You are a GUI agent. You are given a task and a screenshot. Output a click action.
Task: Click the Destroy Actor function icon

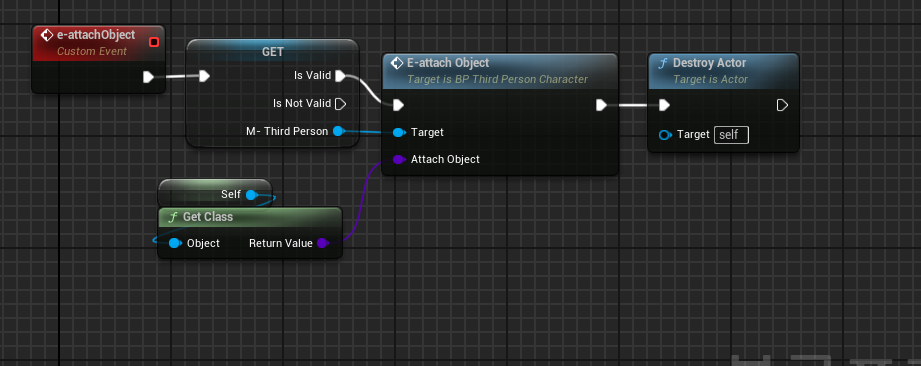tap(663, 63)
